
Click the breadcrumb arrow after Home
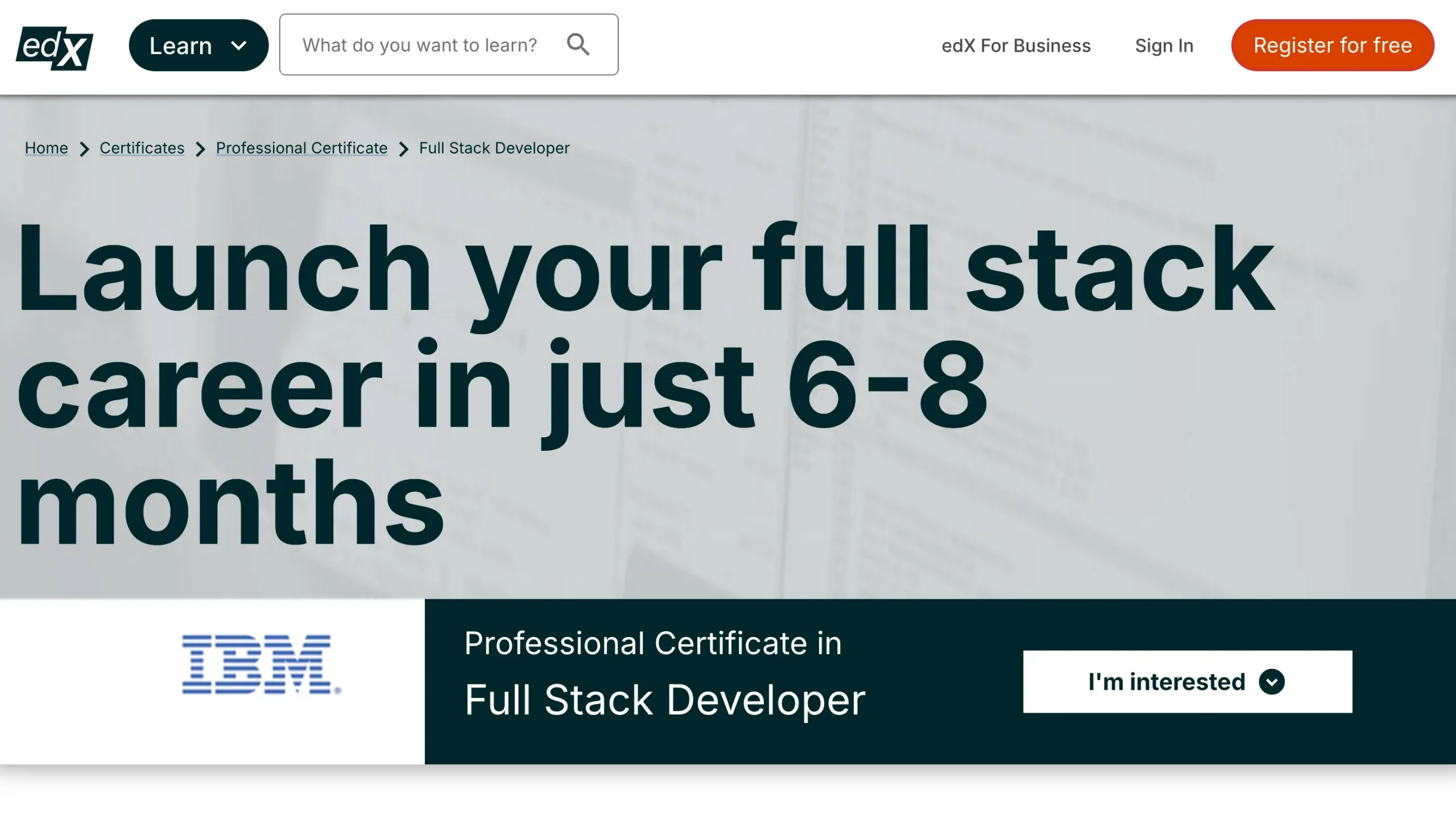(84, 149)
